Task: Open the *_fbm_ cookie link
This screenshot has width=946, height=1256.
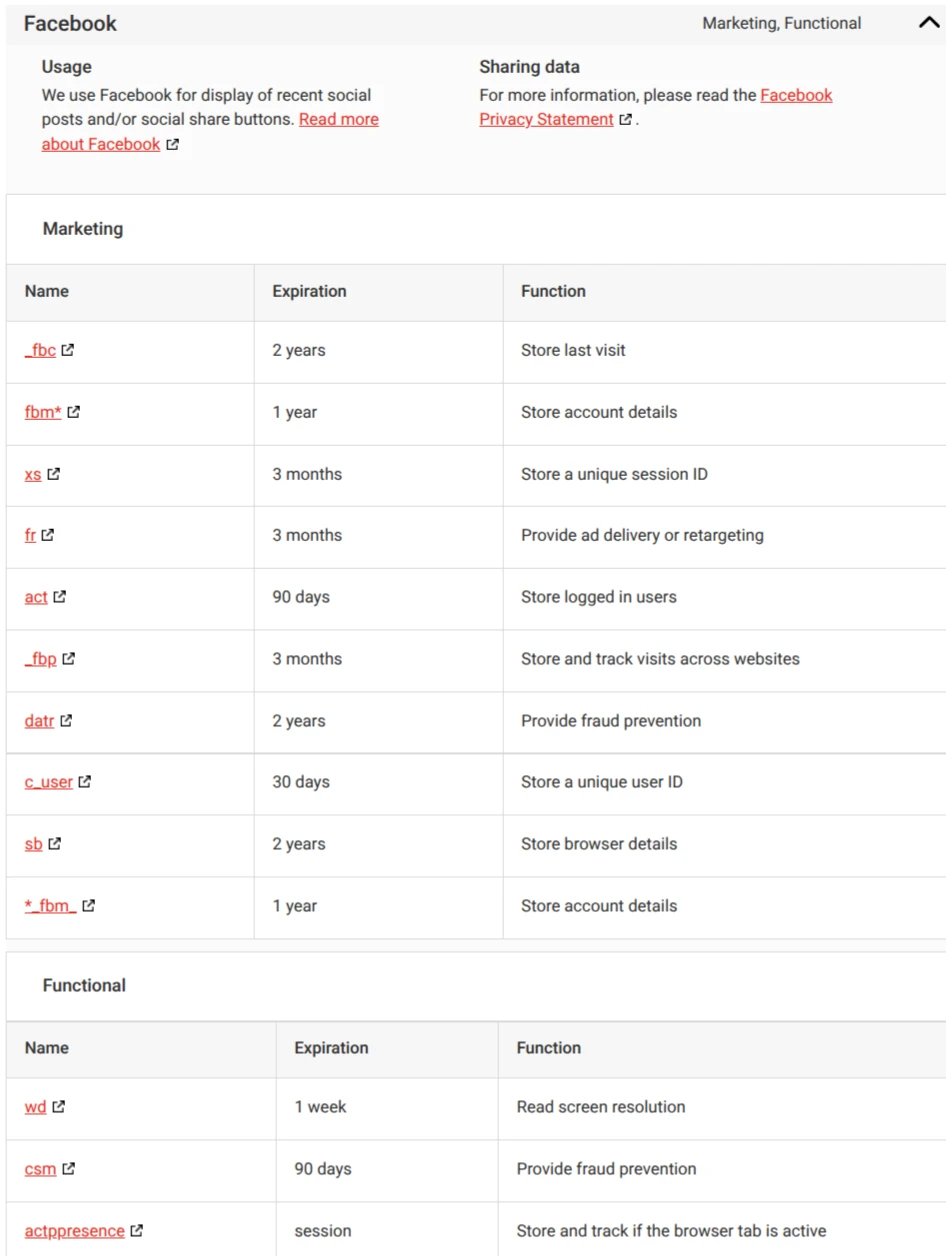Action: tap(51, 906)
